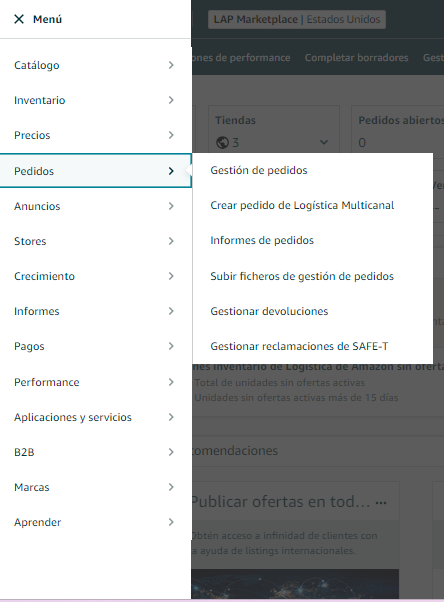Expand the Anuncios menu category
444x602 pixels.
(96, 206)
